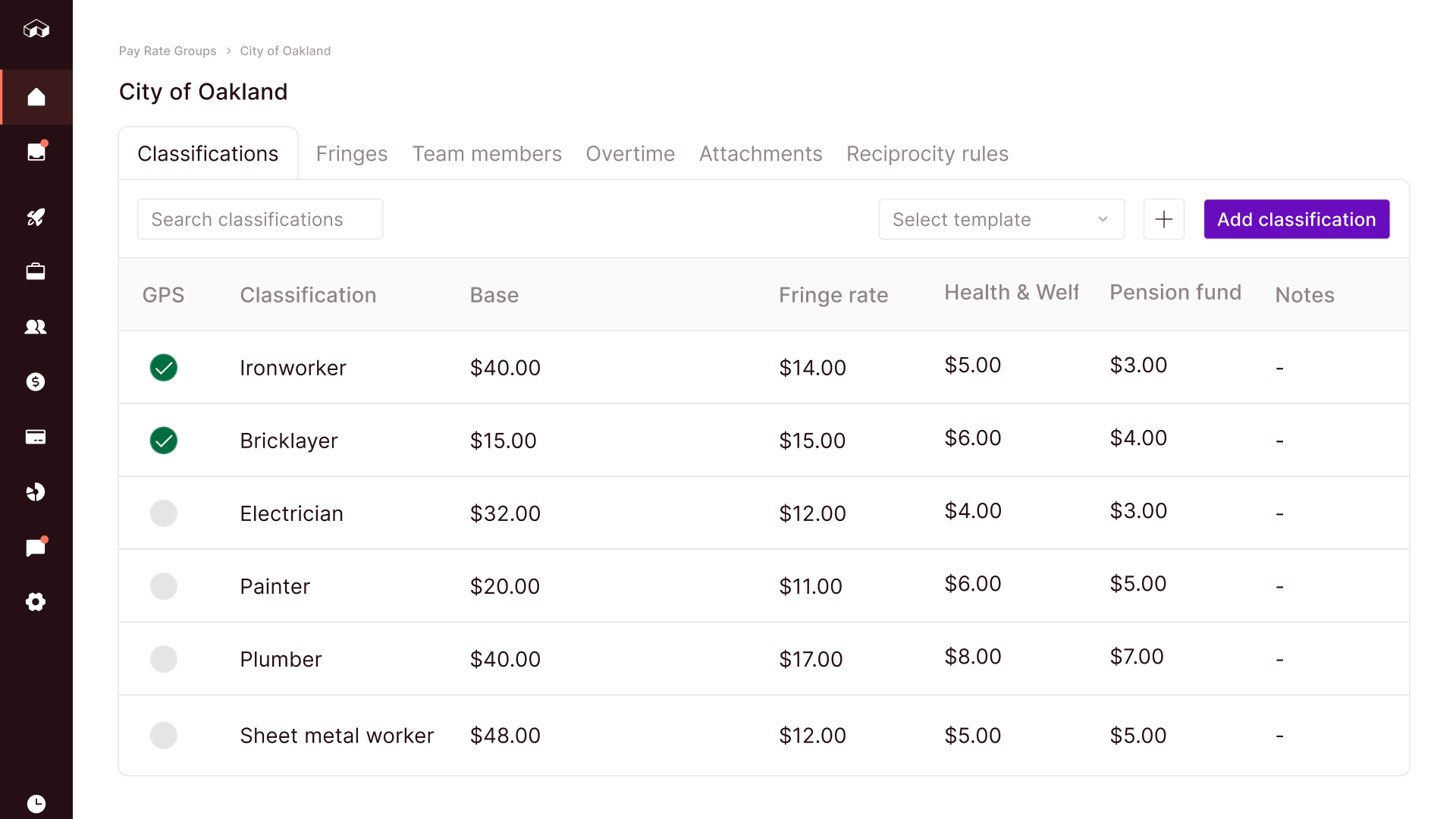Expand the Select template dropdown
This screenshot has height=819, width=1456.
coord(1001,219)
